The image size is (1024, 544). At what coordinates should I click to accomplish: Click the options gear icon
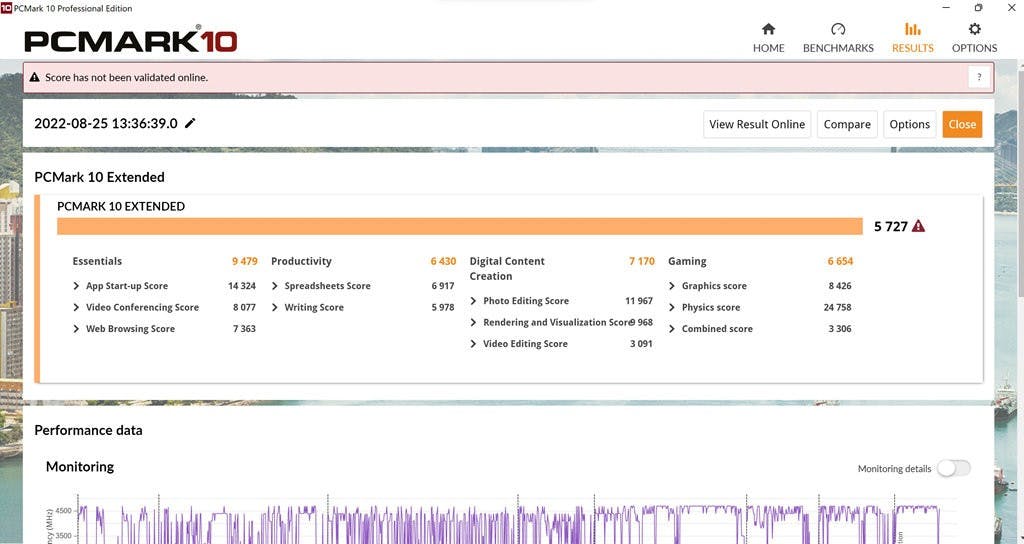pos(974,29)
